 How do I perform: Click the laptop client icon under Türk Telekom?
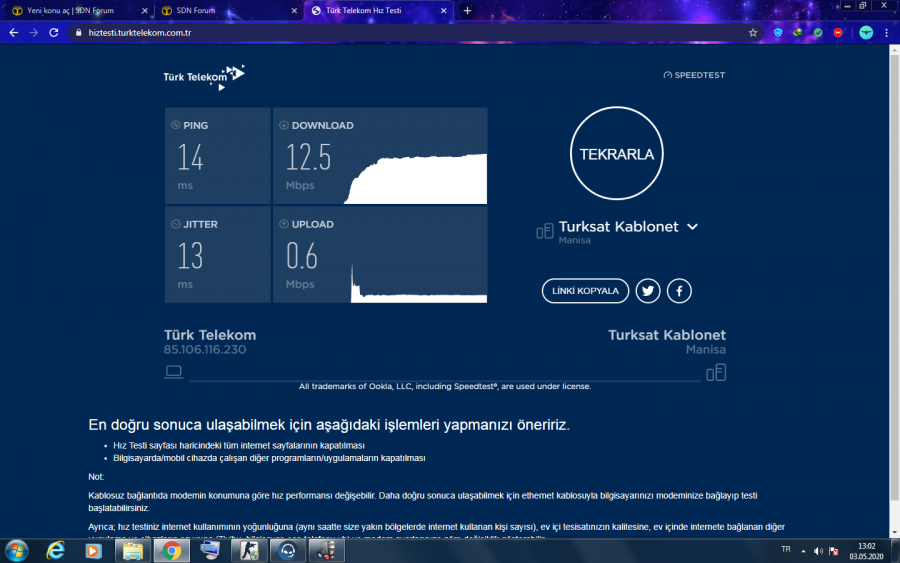tap(173, 371)
